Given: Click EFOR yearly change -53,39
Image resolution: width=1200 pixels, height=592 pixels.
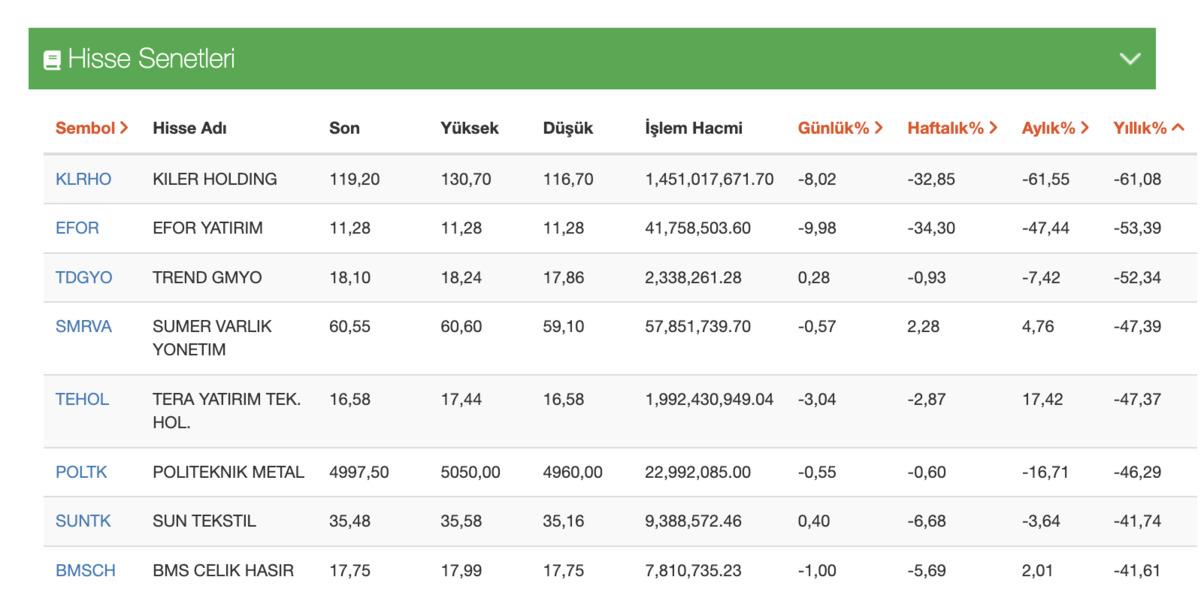Looking at the screenshot, I should pyautogui.click(x=1137, y=228).
